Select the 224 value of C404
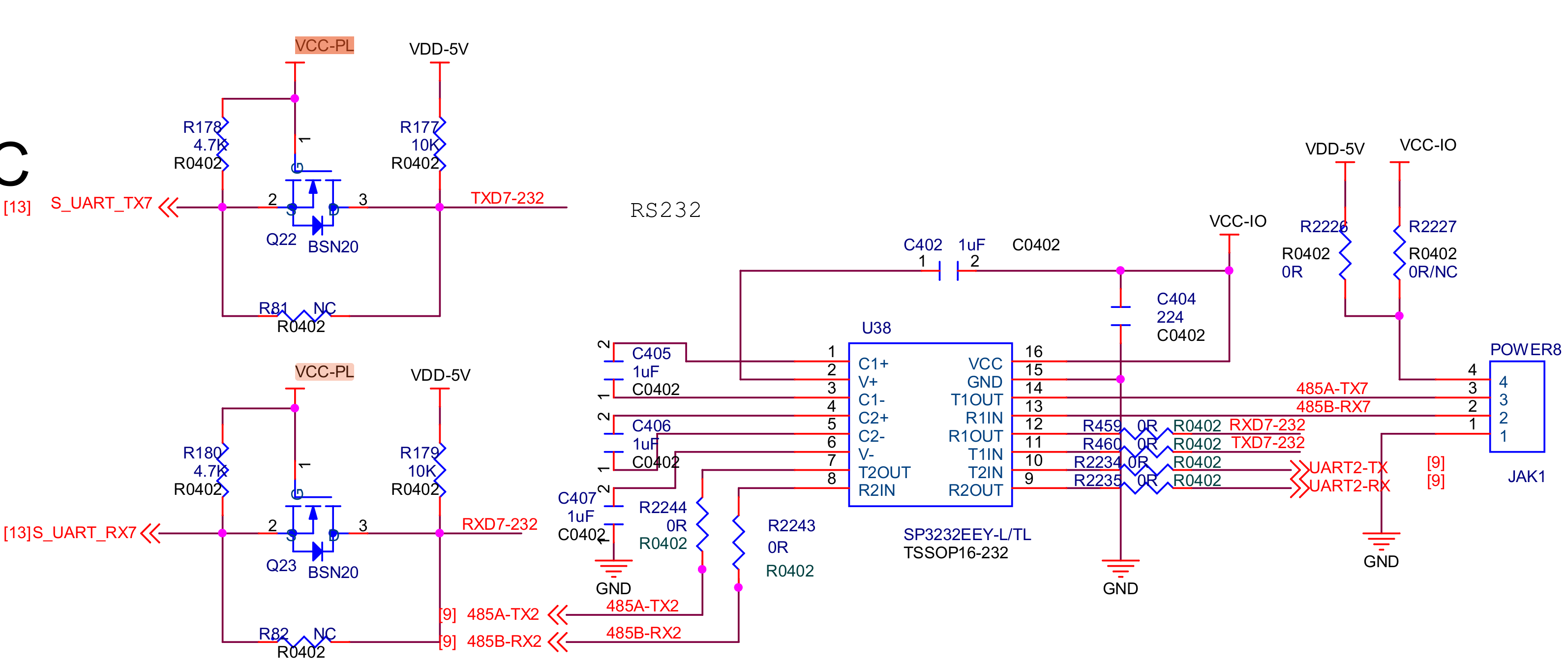Screen dimensions: 1568x668 pos(1170,317)
